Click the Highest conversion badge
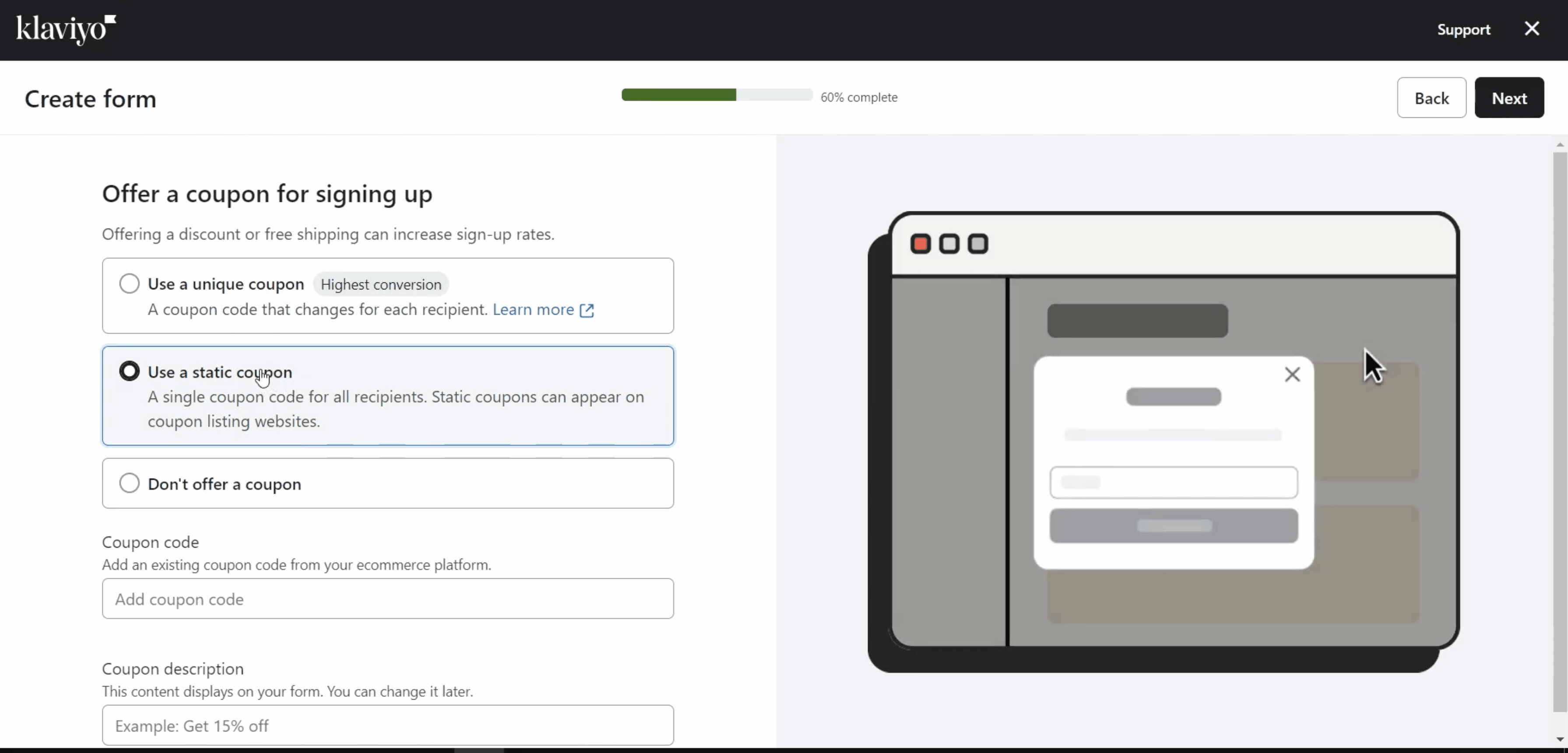1568x753 pixels. pyautogui.click(x=381, y=284)
